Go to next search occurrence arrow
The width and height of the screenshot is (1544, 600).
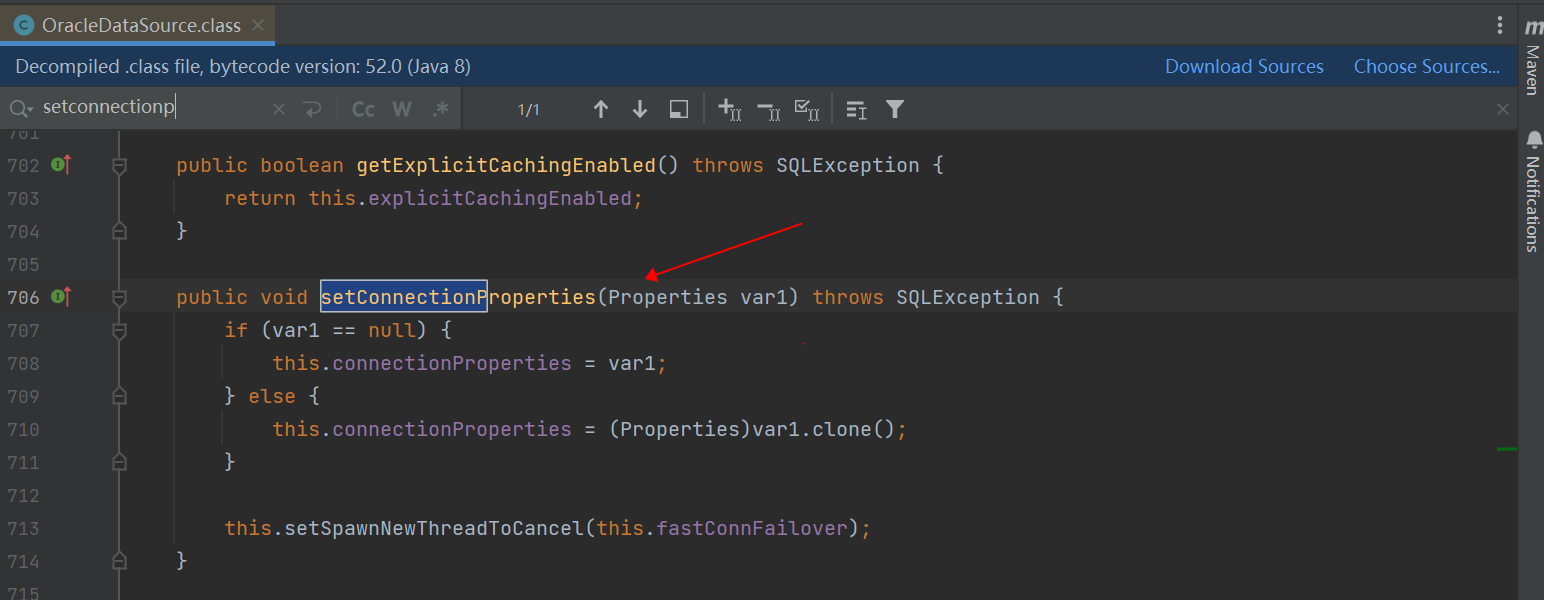640,109
